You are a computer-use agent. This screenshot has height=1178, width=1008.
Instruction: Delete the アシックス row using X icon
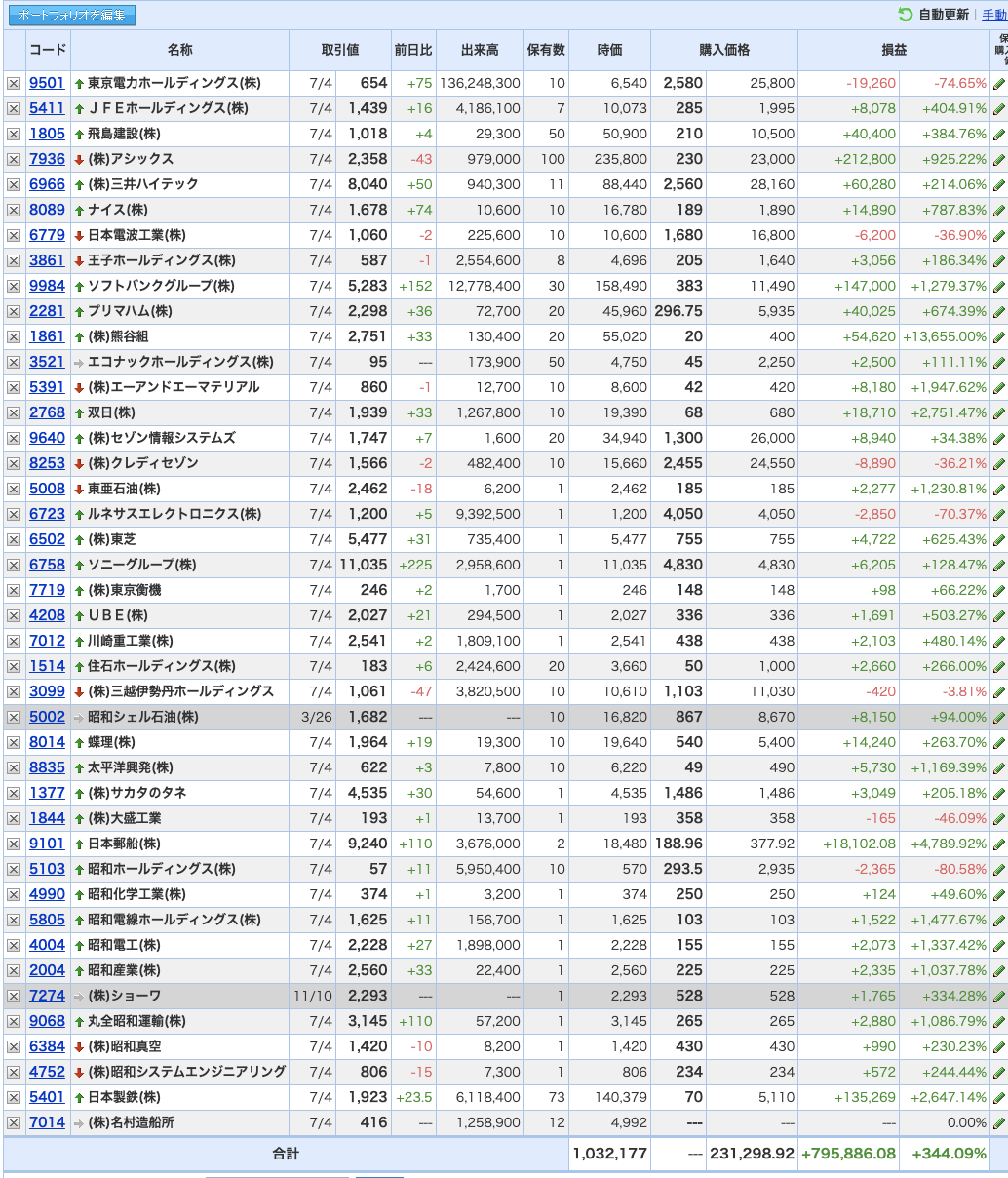(x=14, y=159)
